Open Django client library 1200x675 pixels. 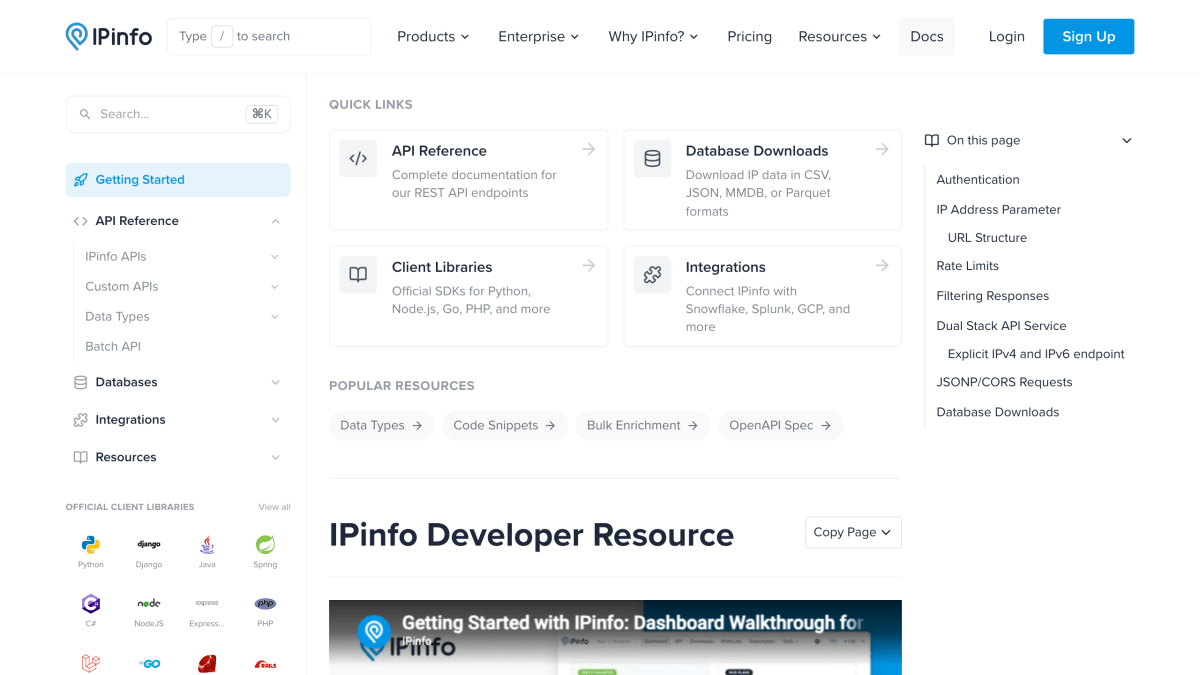click(x=149, y=551)
